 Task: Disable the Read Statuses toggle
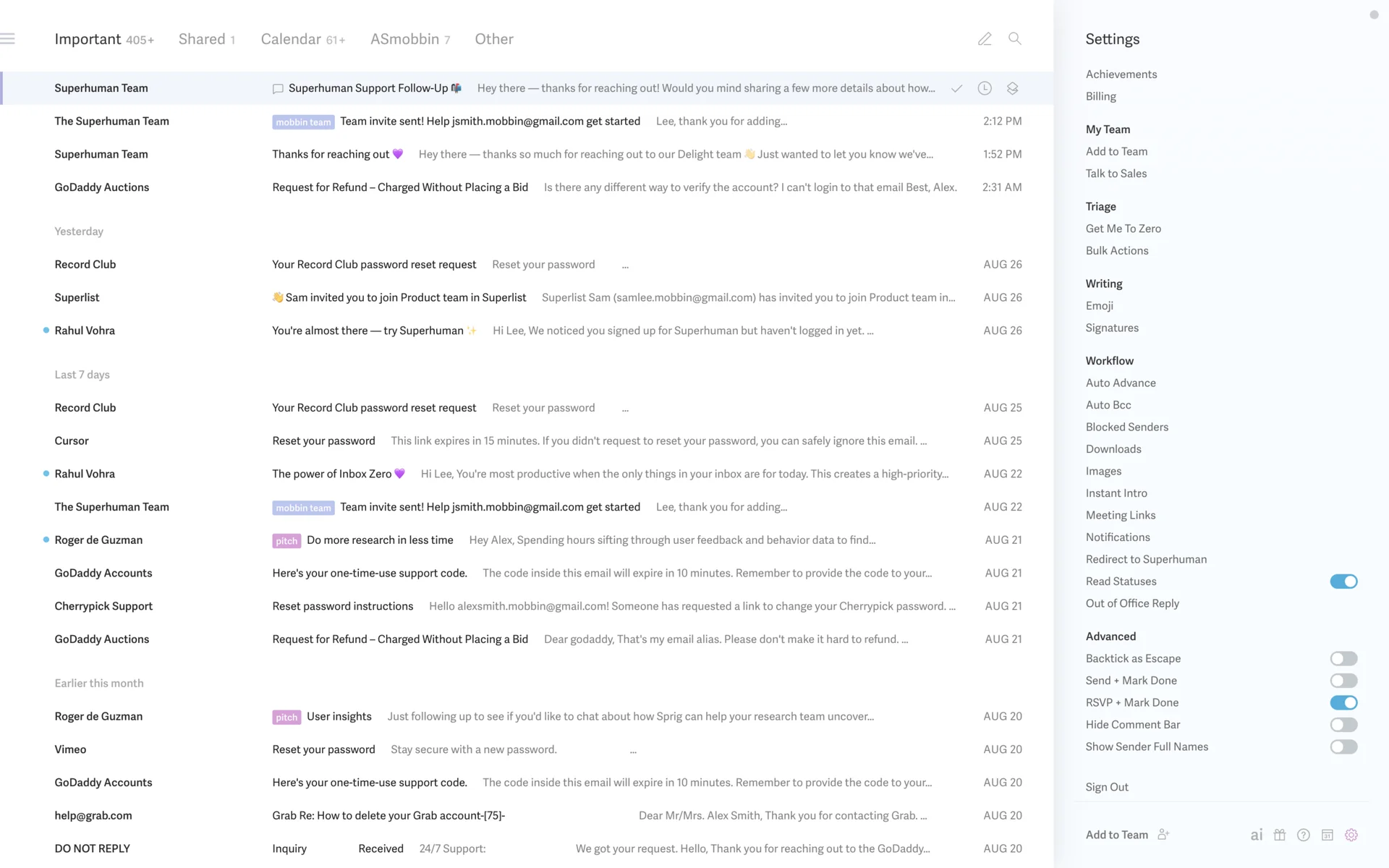(x=1343, y=582)
